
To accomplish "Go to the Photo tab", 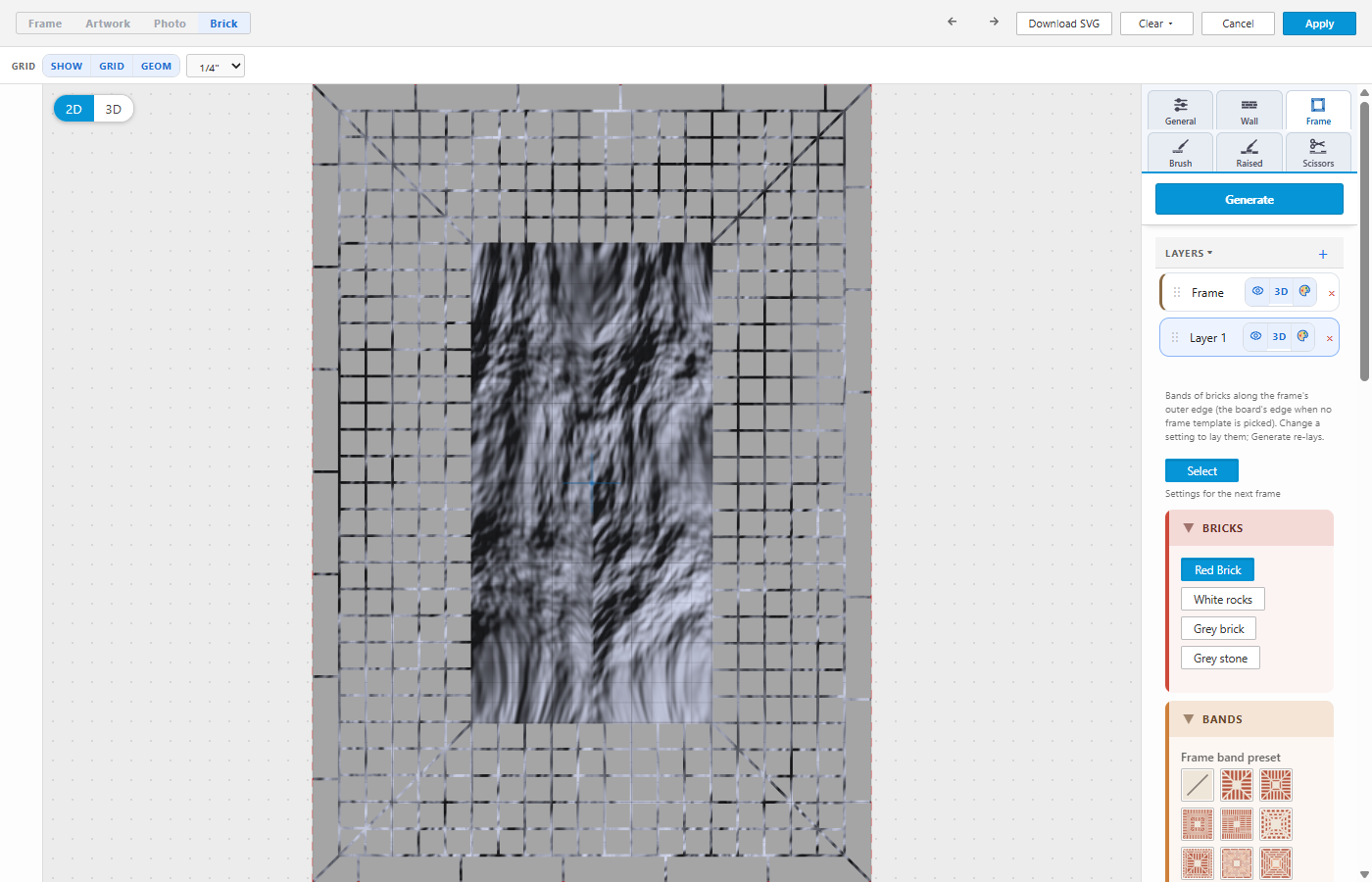I will click(x=170, y=24).
